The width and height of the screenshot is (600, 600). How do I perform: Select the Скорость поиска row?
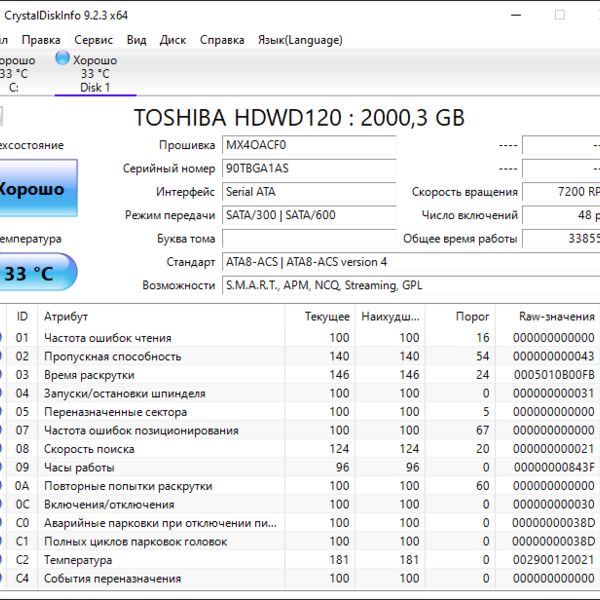tap(300, 449)
